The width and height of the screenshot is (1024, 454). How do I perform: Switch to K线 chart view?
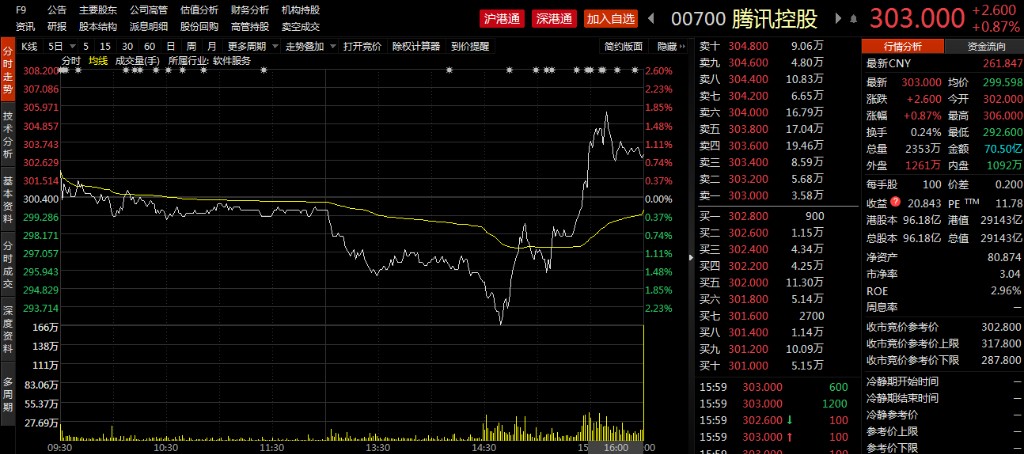point(29,46)
